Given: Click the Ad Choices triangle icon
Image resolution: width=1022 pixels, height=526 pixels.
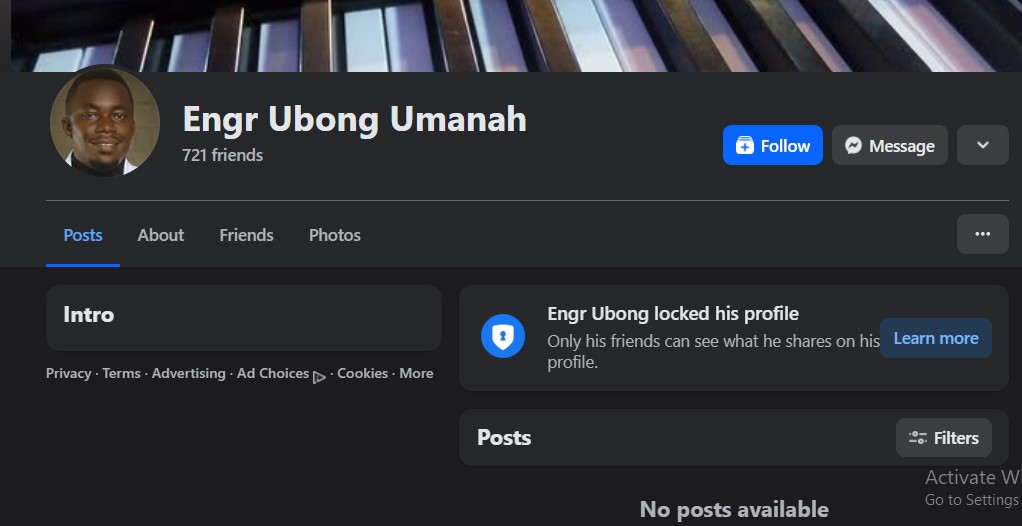Looking at the screenshot, I should coord(319,377).
